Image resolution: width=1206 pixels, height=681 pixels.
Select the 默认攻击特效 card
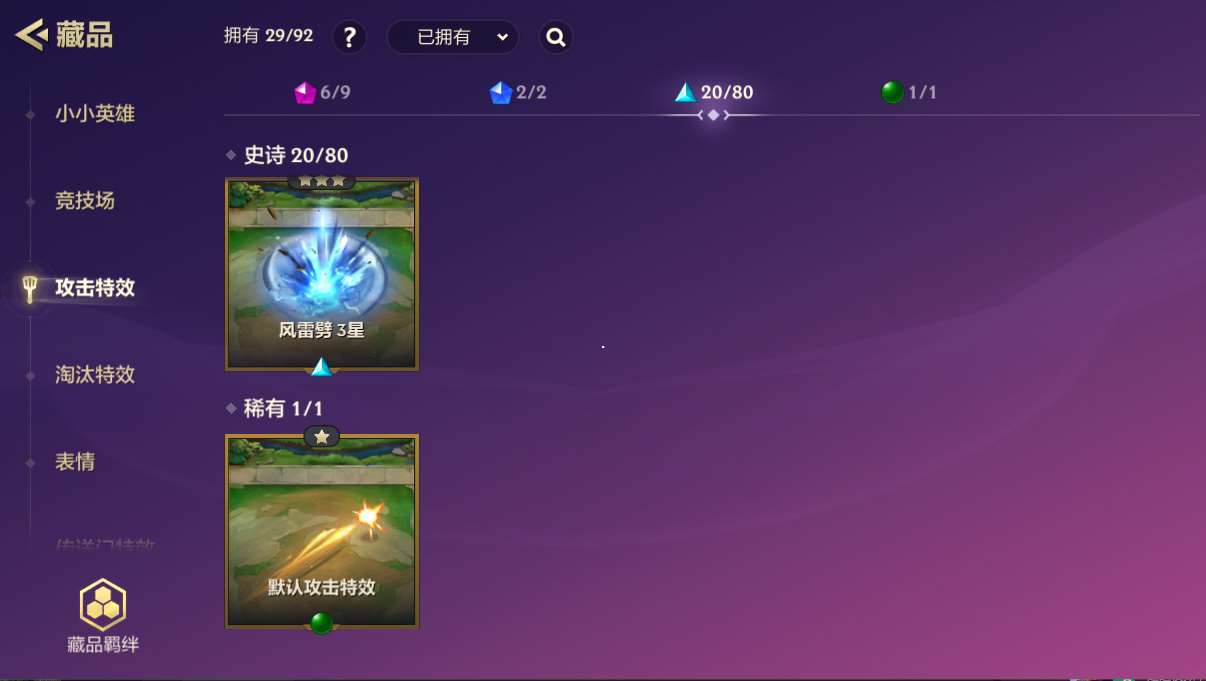(x=322, y=531)
